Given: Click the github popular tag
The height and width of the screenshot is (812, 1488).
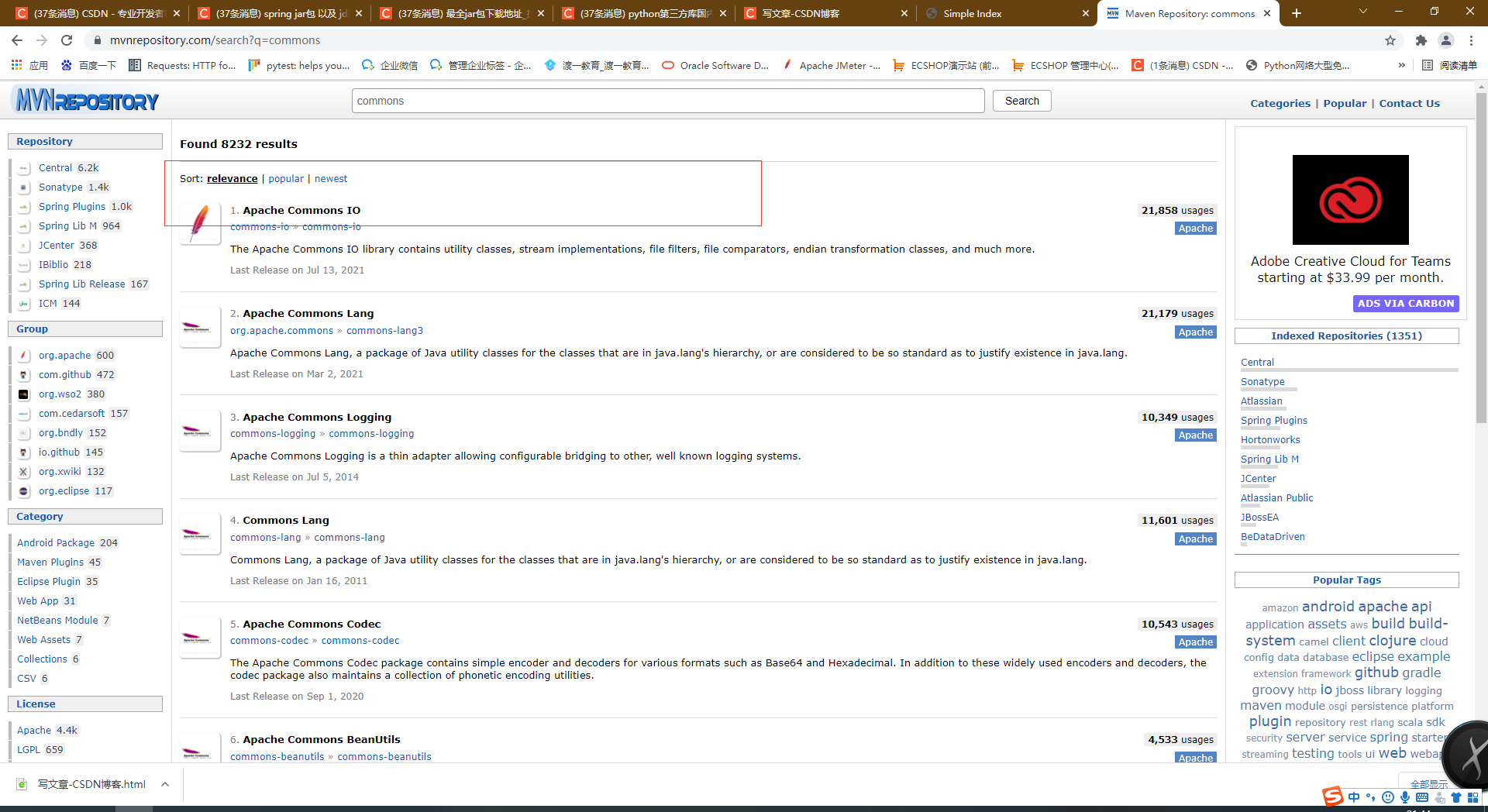Looking at the screenshot, I should (x=1376, y=673).
